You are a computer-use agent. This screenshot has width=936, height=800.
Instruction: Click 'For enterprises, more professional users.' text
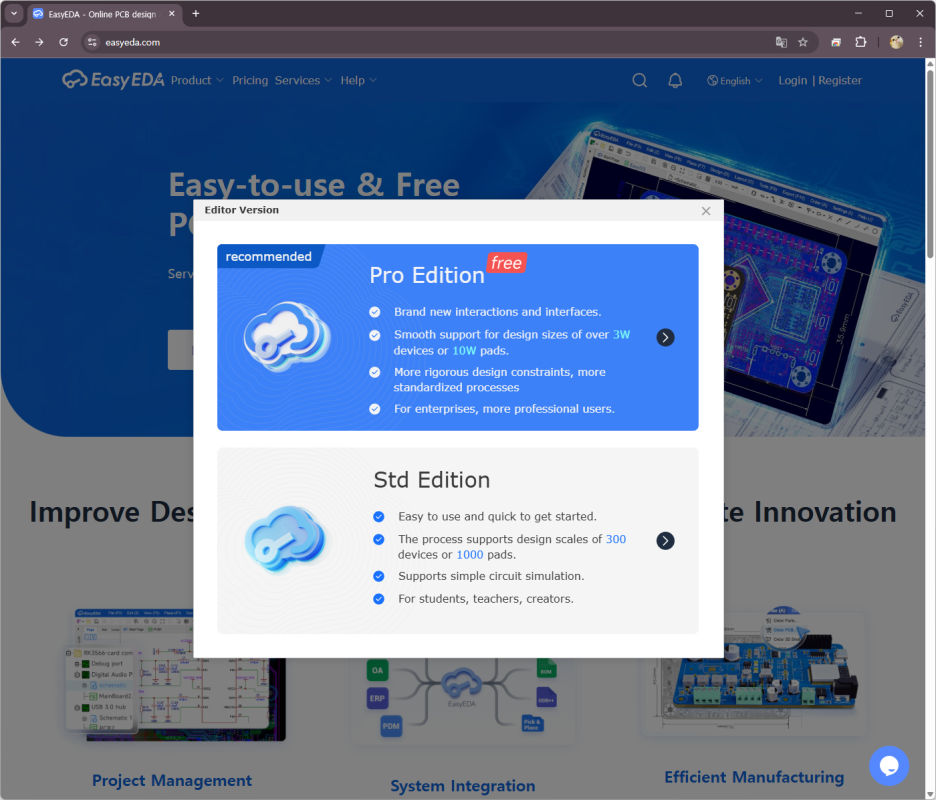(504, 409)
